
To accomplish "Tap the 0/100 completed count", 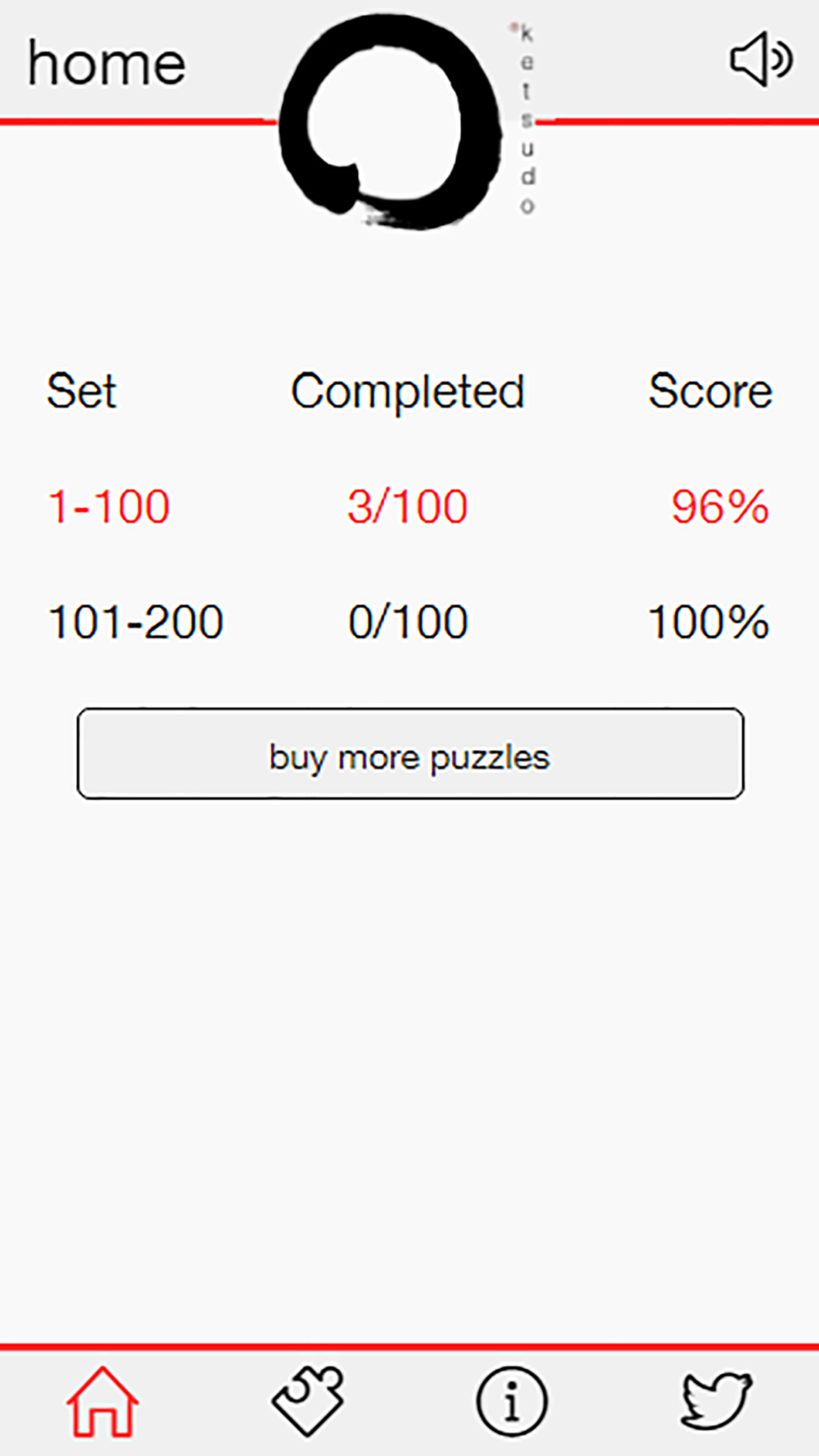I will pos(408,622).
